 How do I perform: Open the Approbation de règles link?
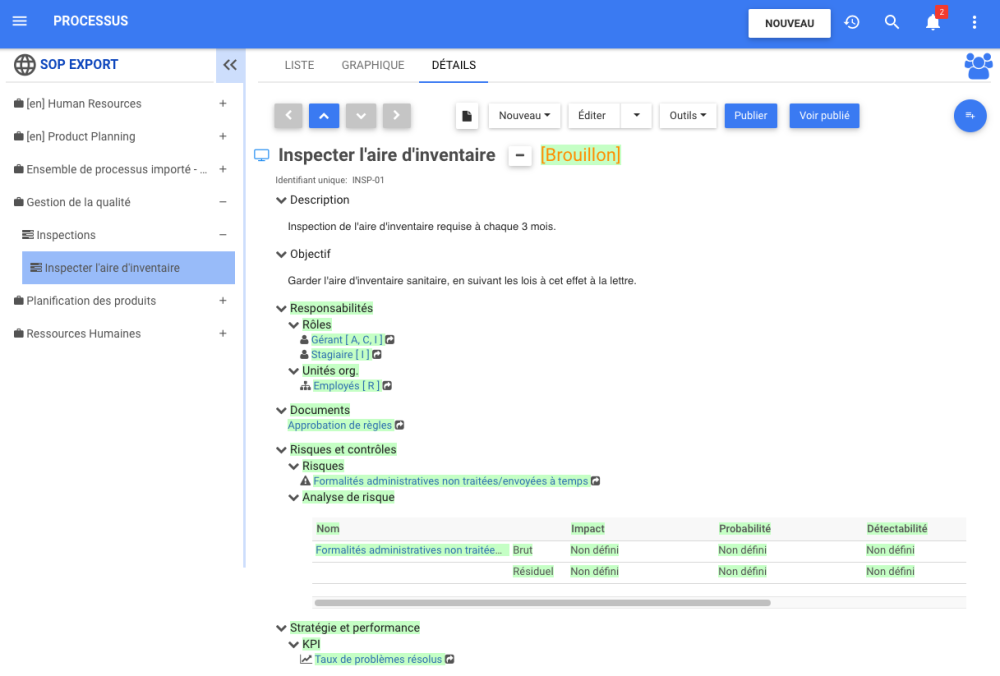pos(339,425)
